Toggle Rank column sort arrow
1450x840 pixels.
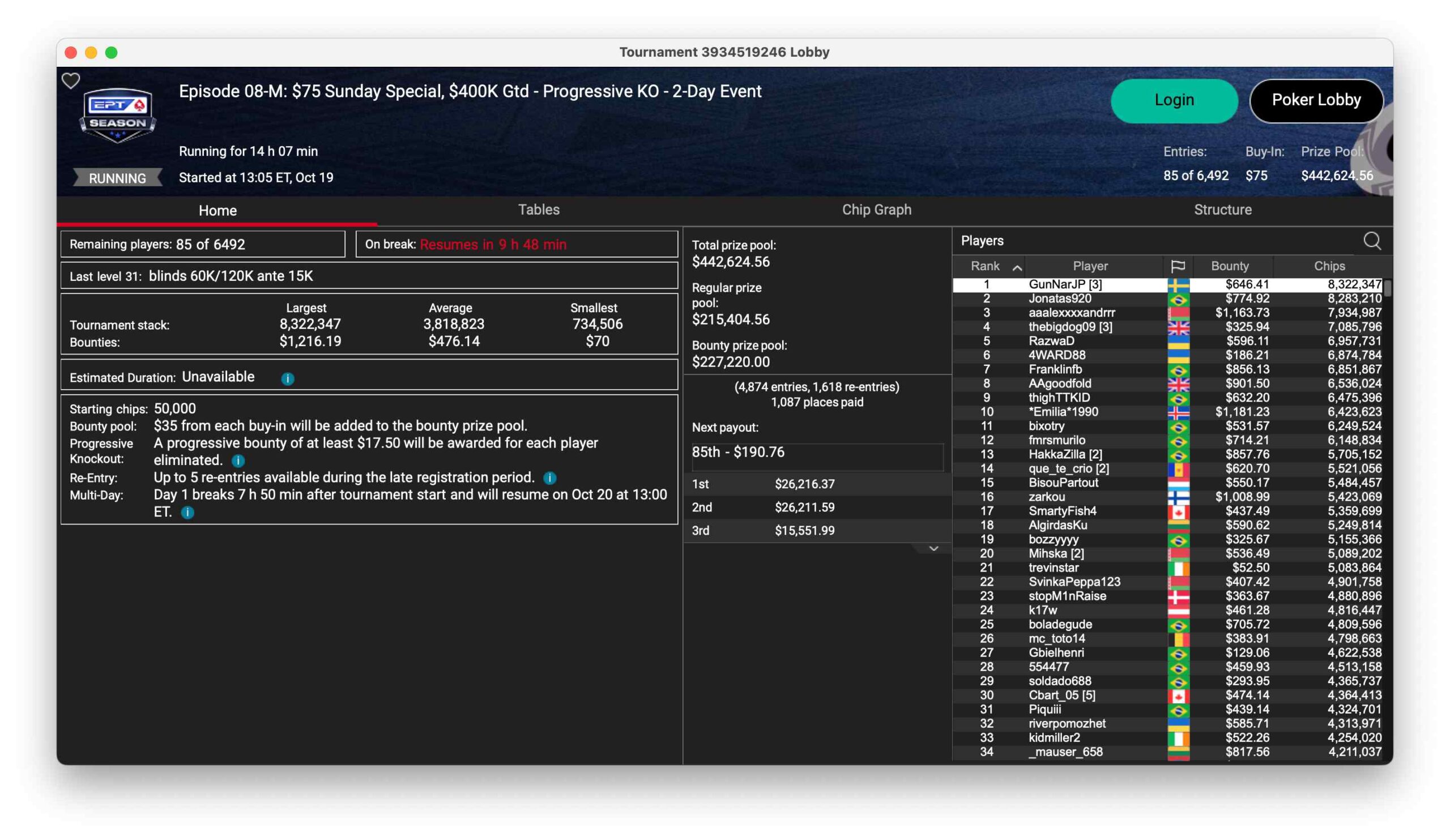pyautogui.click(x=1017, y=267)
